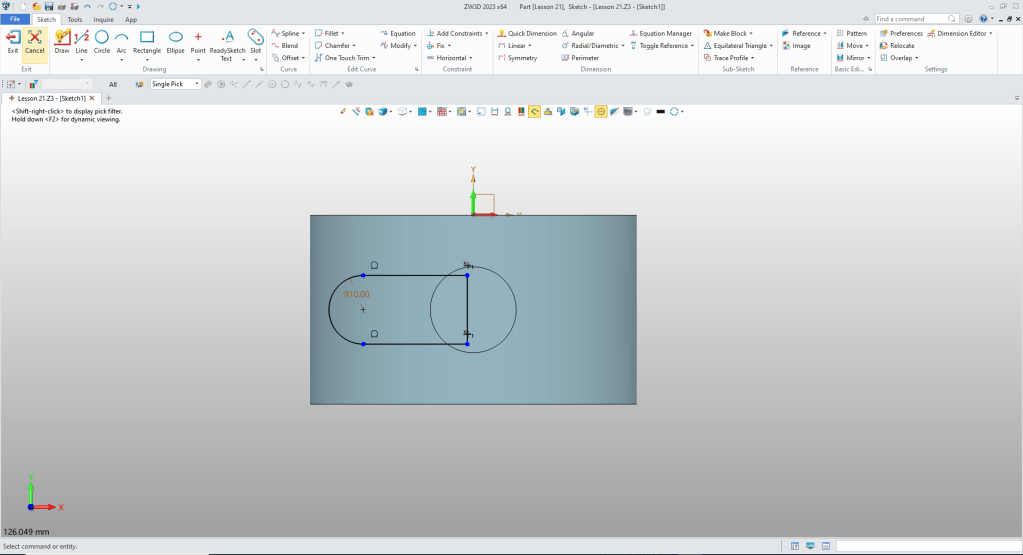Expand the Add Constraints dropdown arrow
The image size is (1023, 555).
(x=486, y=33)
